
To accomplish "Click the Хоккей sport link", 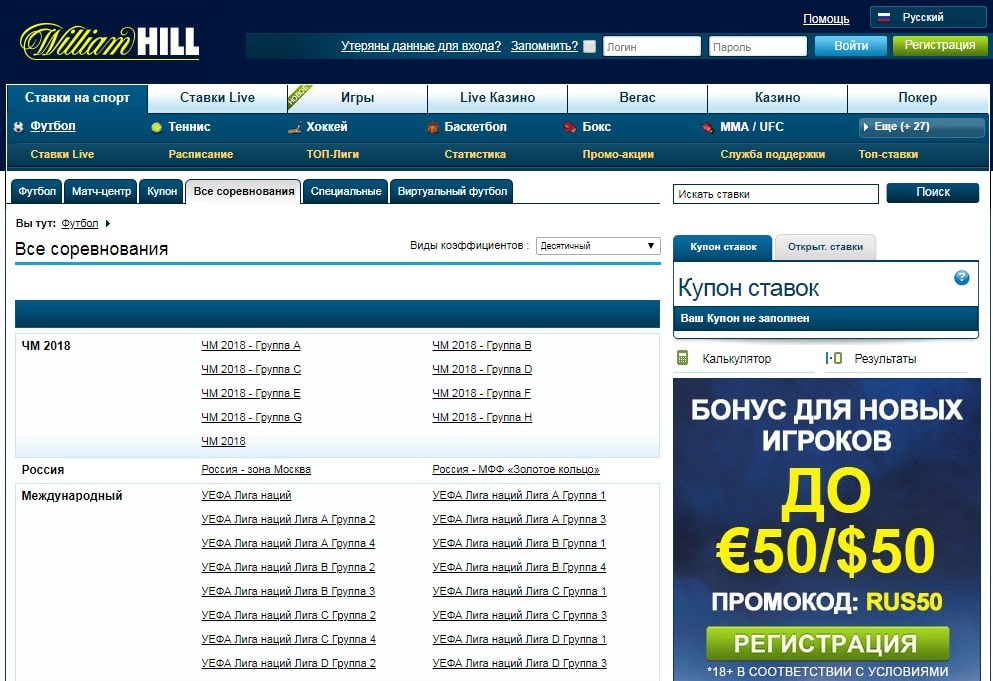I will 327,127.
